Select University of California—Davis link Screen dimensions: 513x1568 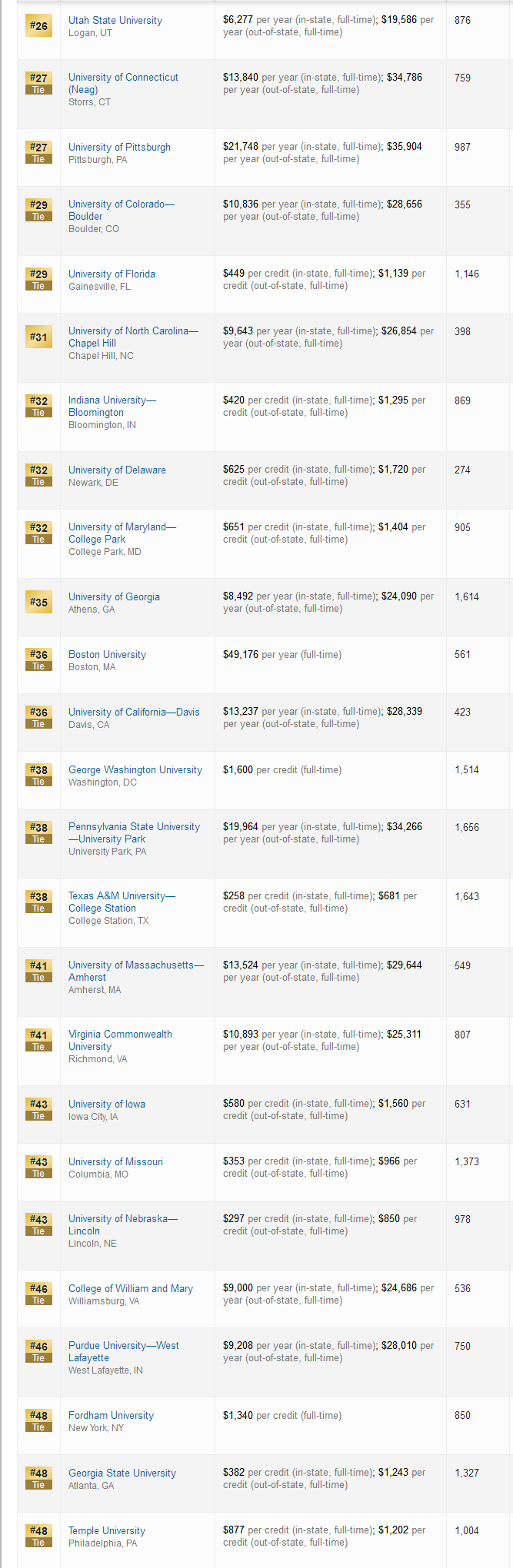coord(134,712)
